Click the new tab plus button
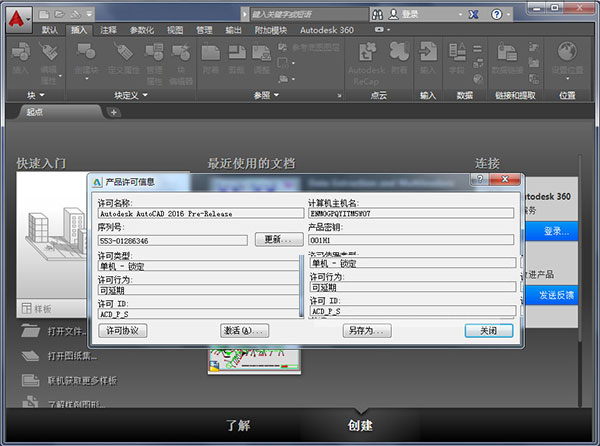600x446 pixels. (x=114, y=112)
